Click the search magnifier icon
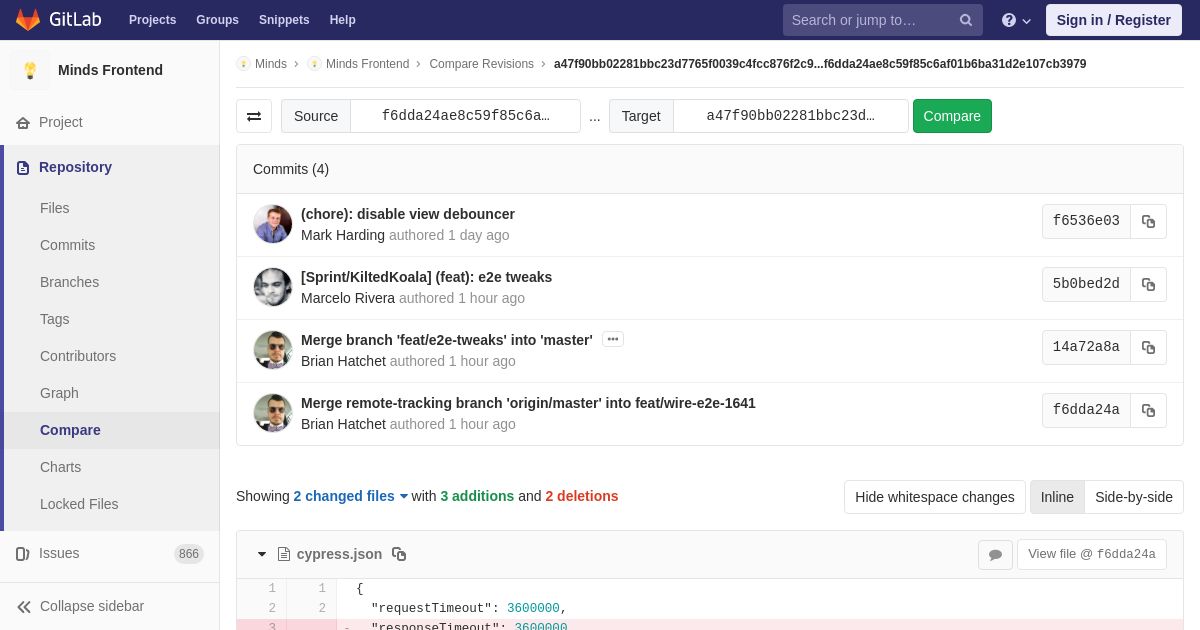The height and width of the screenshot is (630, 1200). point(965,20)
